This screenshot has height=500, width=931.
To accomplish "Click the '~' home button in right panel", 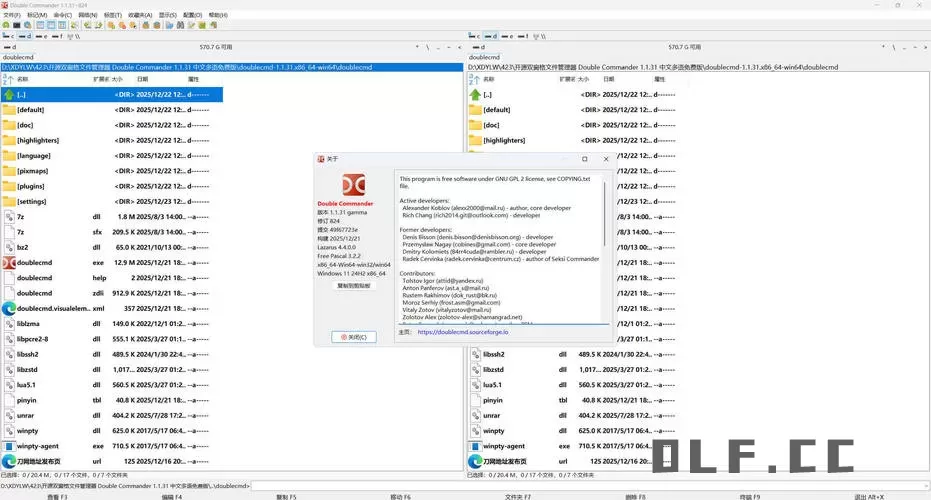I will pyautogui.click(x=915, y=47).
